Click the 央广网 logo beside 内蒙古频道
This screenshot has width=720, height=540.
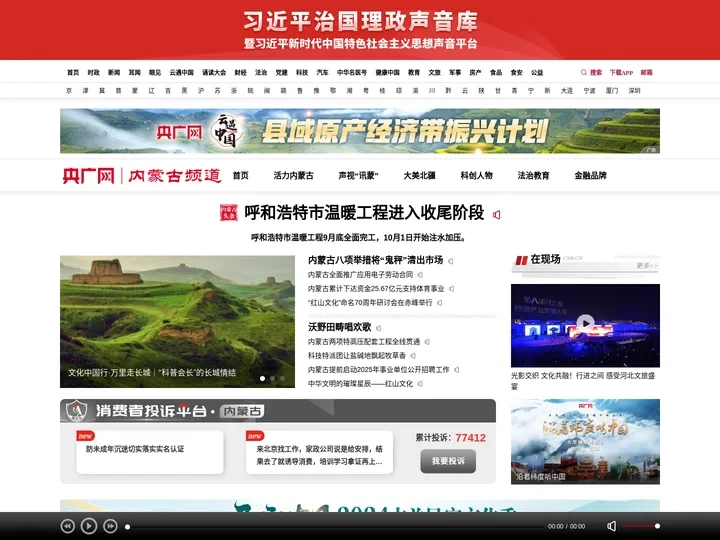pos(89,175)
